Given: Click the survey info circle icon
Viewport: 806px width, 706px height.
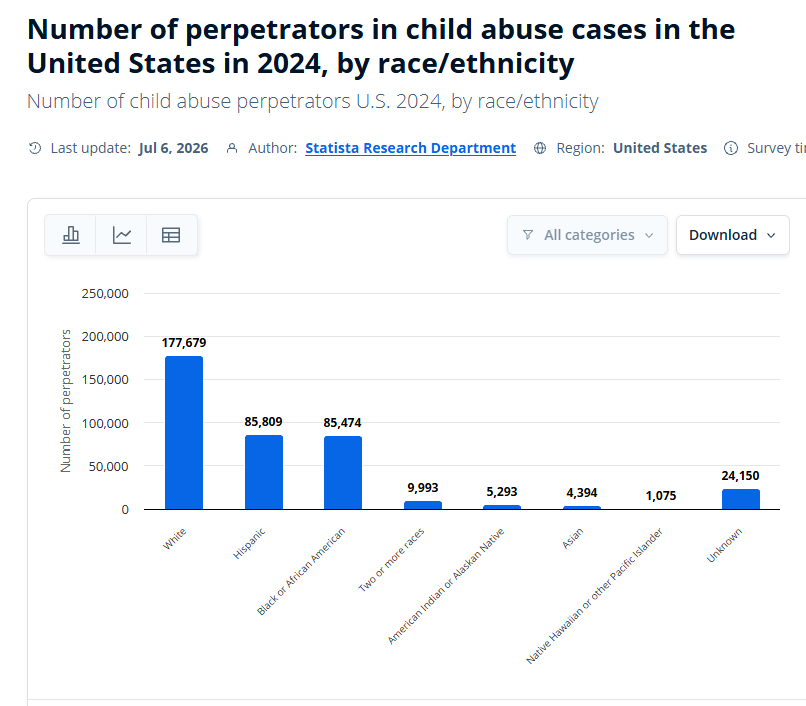Looking at the screenshot, I should (730, 148).
